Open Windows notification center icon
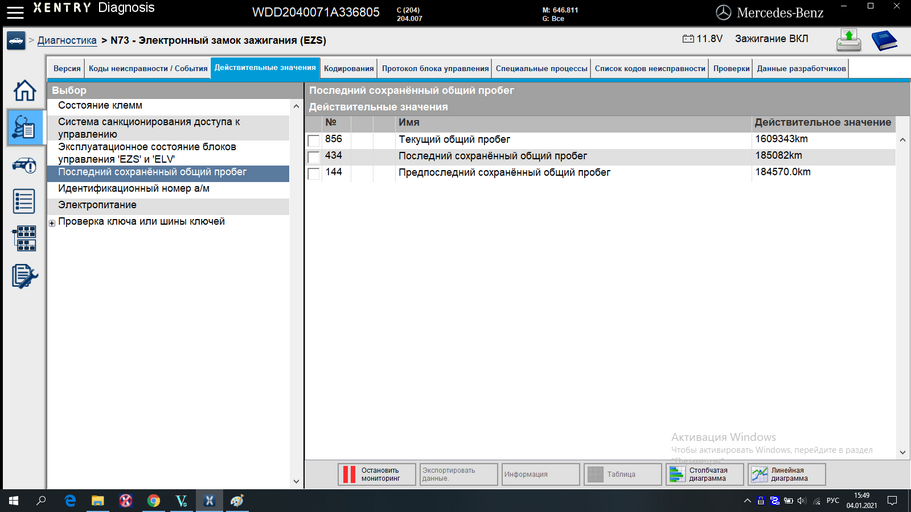The height and width of the screenshot is (512, 911). tap(892, 500)
